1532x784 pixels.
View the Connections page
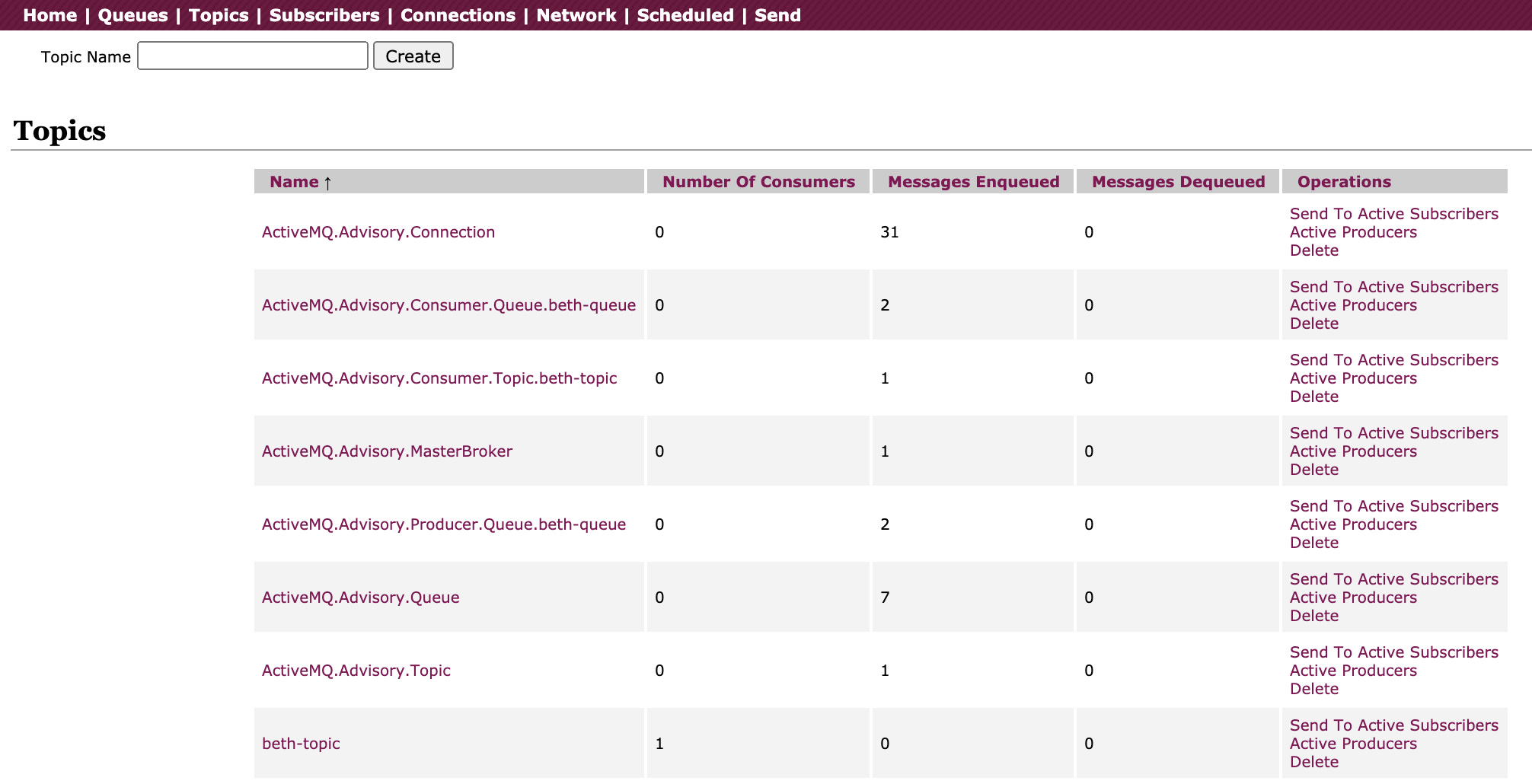[458, 15]
